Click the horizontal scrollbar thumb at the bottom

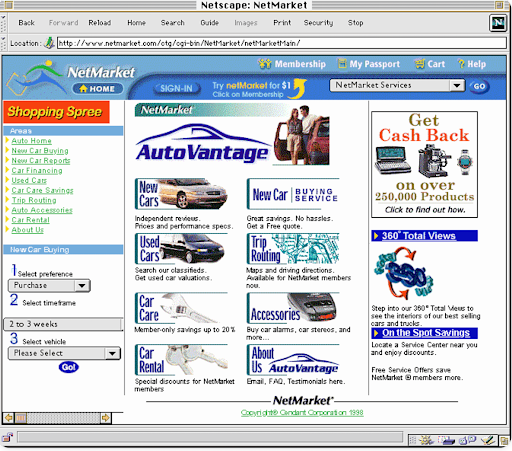click(x=21, y=418)
